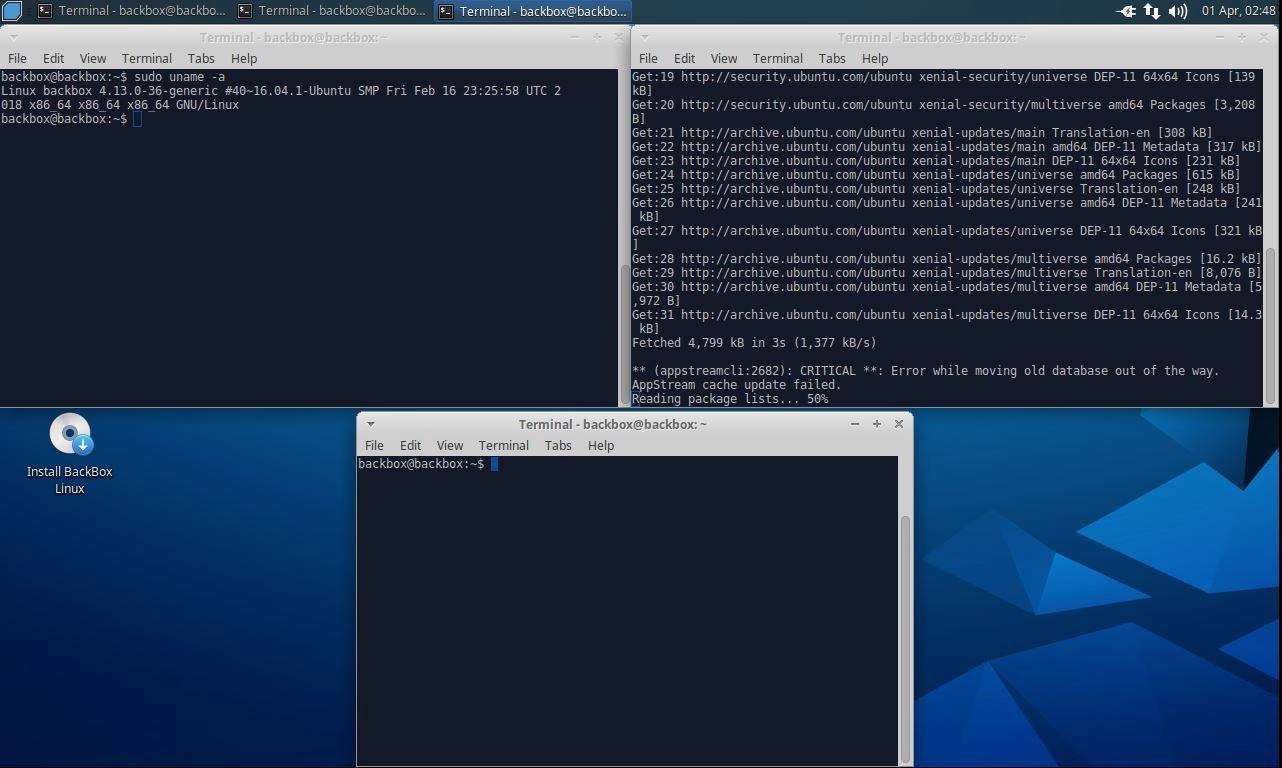This screenshot has height=768, width=1282.
Task: Open Edit menu in front empty terminal
Action: coord(410,445)
